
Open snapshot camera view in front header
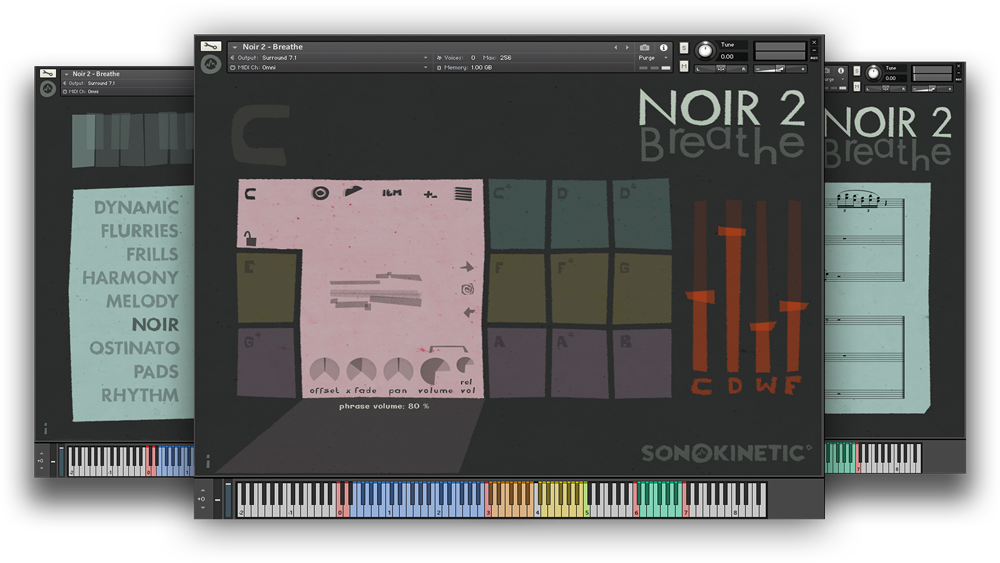click(645, 47)
